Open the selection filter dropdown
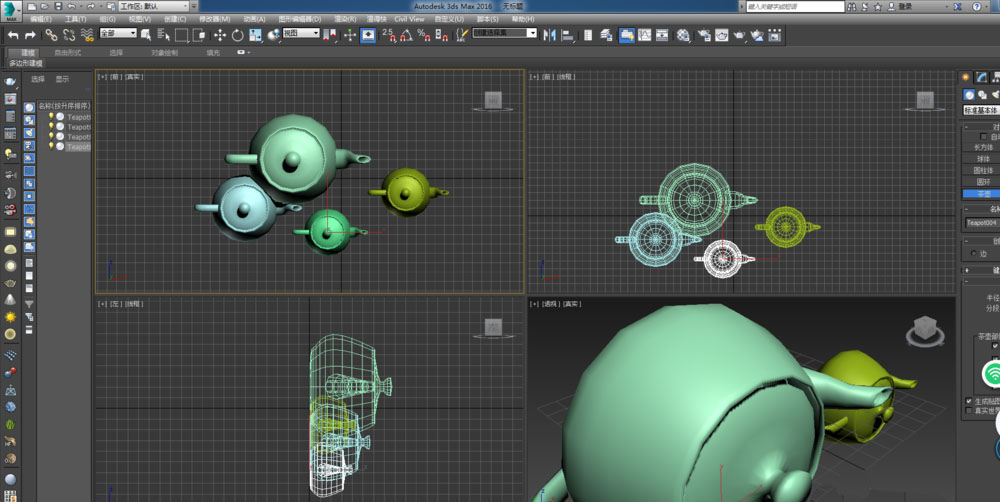The width and height of the screenshot is (1000, 502). tap(118, 34)
